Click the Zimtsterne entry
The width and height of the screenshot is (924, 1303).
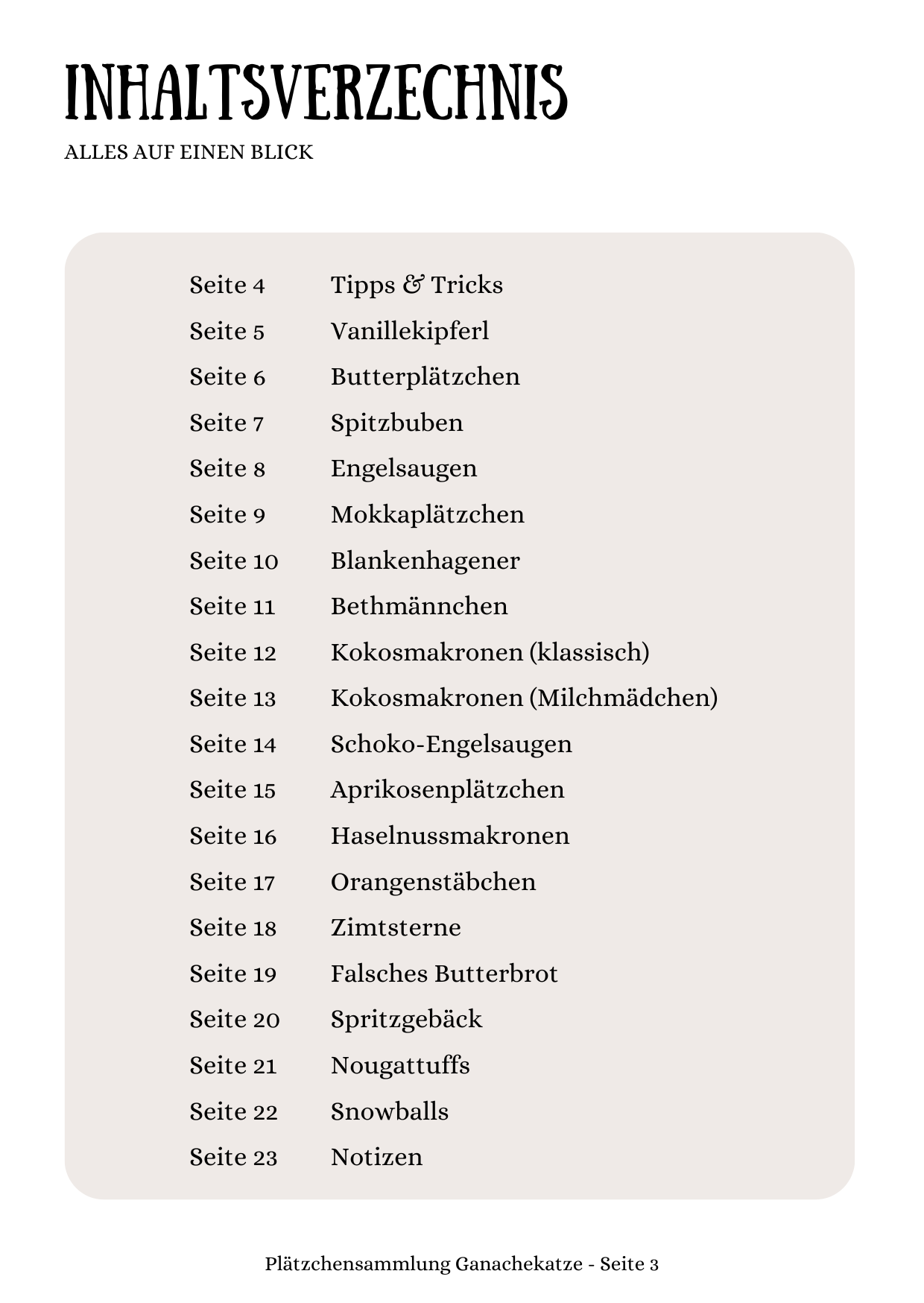(396, 927)
